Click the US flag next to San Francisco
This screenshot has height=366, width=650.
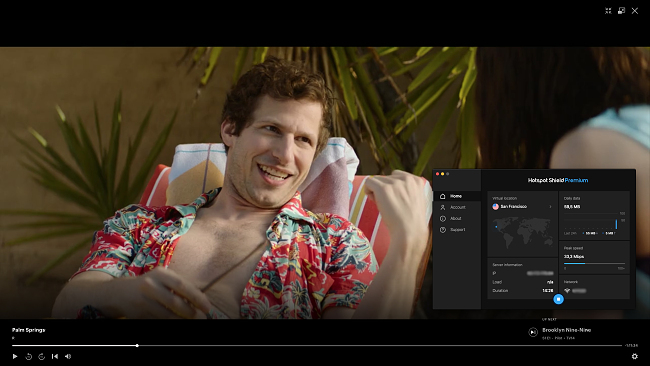(495, 206)
